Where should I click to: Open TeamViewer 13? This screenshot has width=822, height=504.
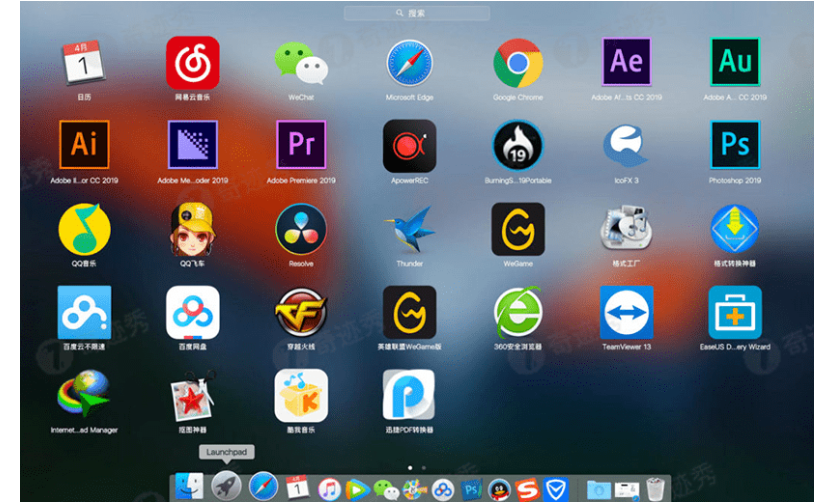coord(626,313)
